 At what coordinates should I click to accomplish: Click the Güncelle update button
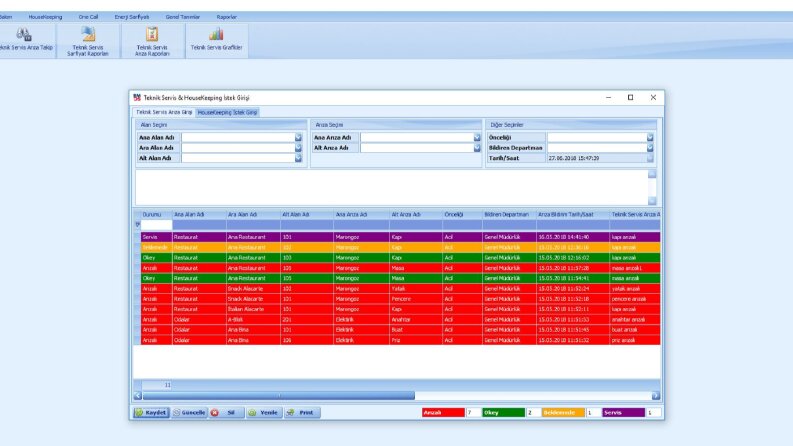189,413
